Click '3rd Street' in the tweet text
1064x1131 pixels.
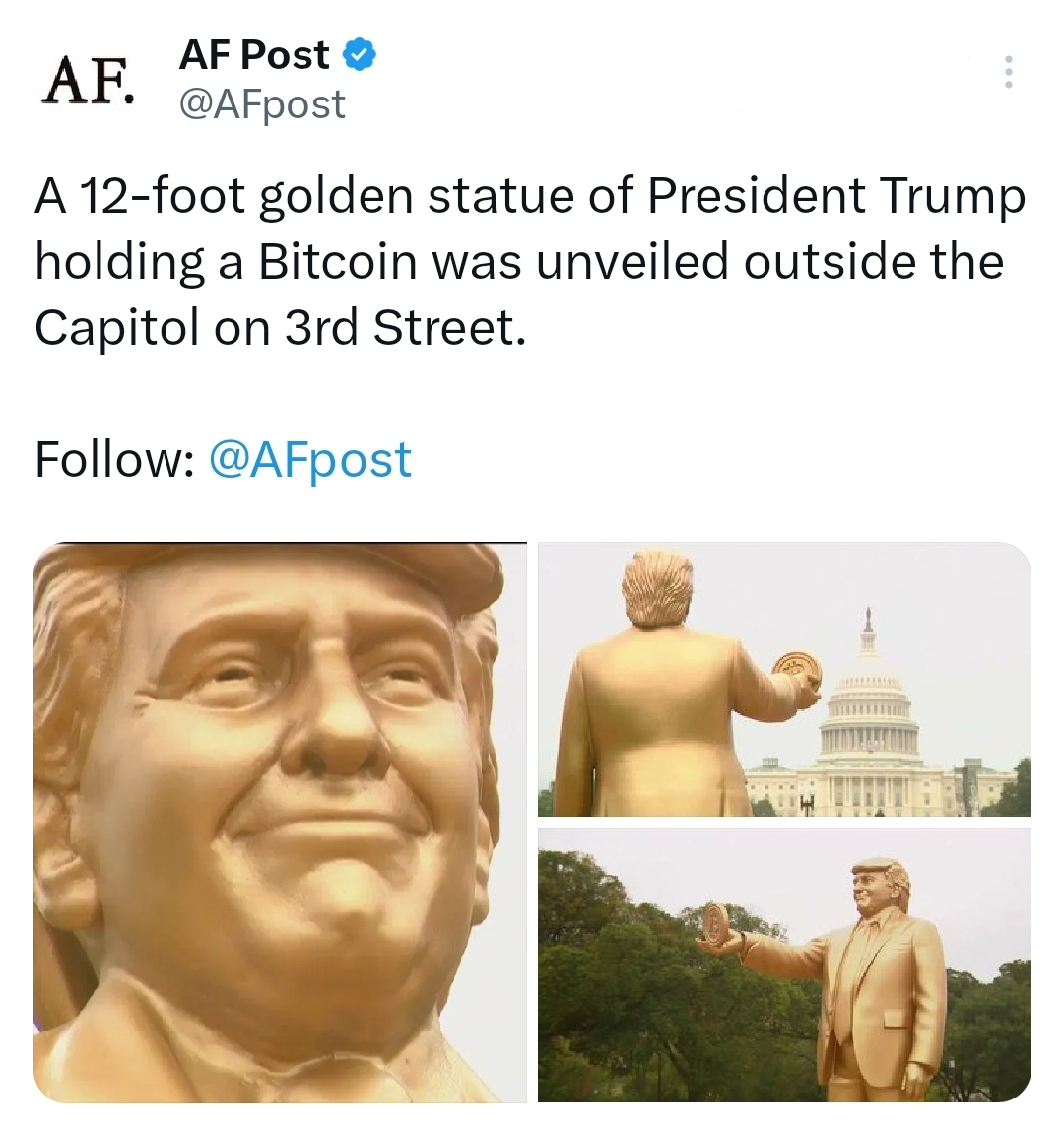click(403, 327)
